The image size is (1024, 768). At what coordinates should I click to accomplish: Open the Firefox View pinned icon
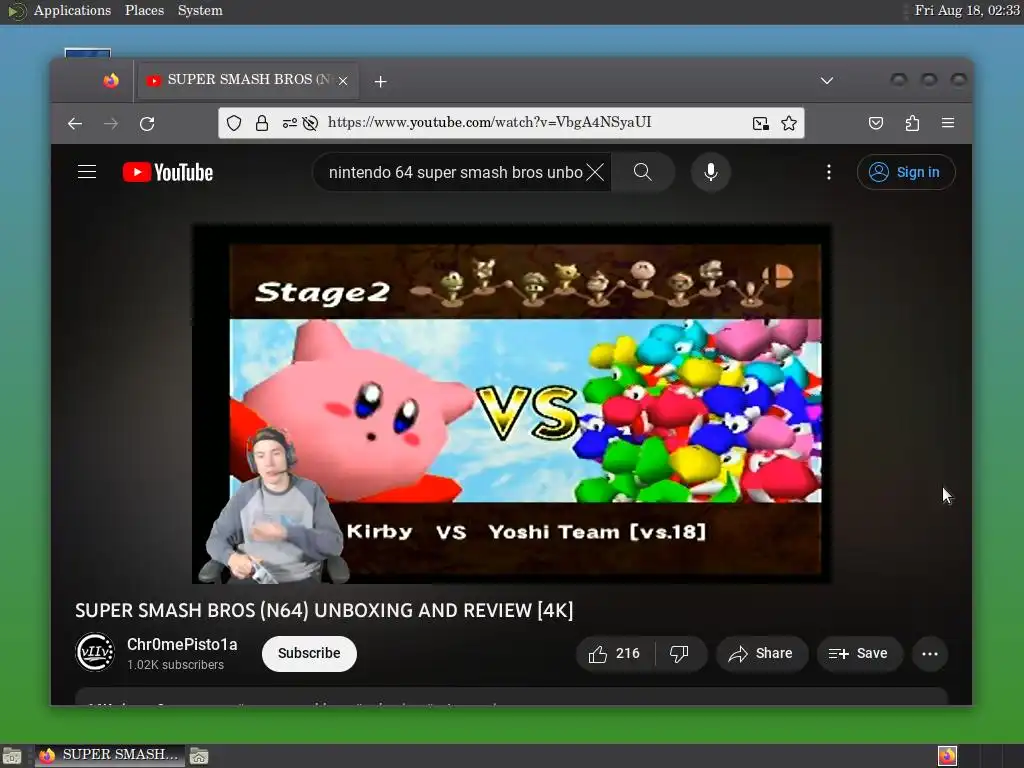[111, 80]
